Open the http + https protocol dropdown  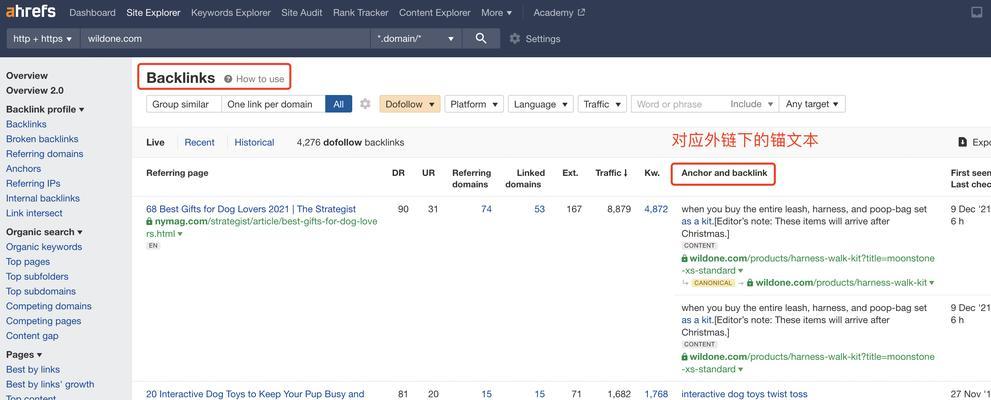(43, 39)
